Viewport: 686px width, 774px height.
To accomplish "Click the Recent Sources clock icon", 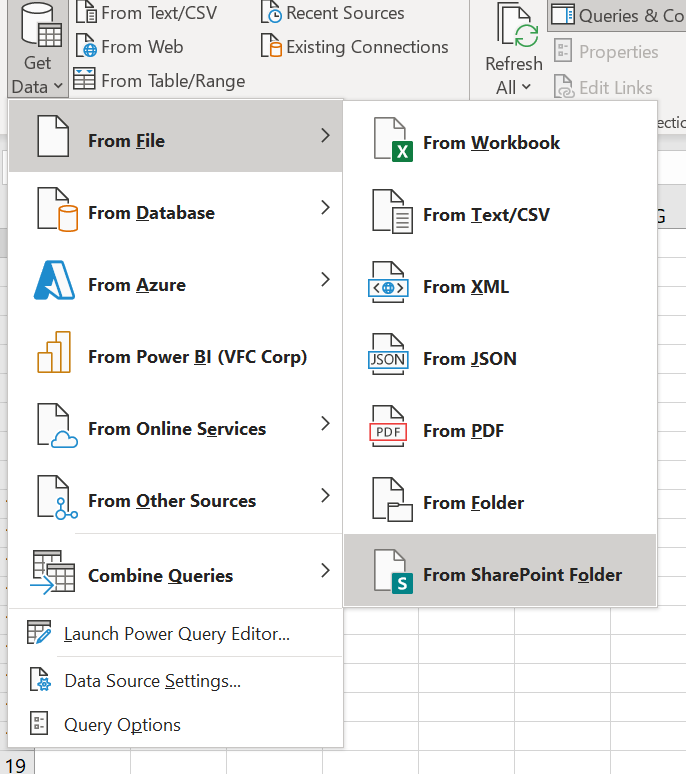I will click(x=271, y=12).
